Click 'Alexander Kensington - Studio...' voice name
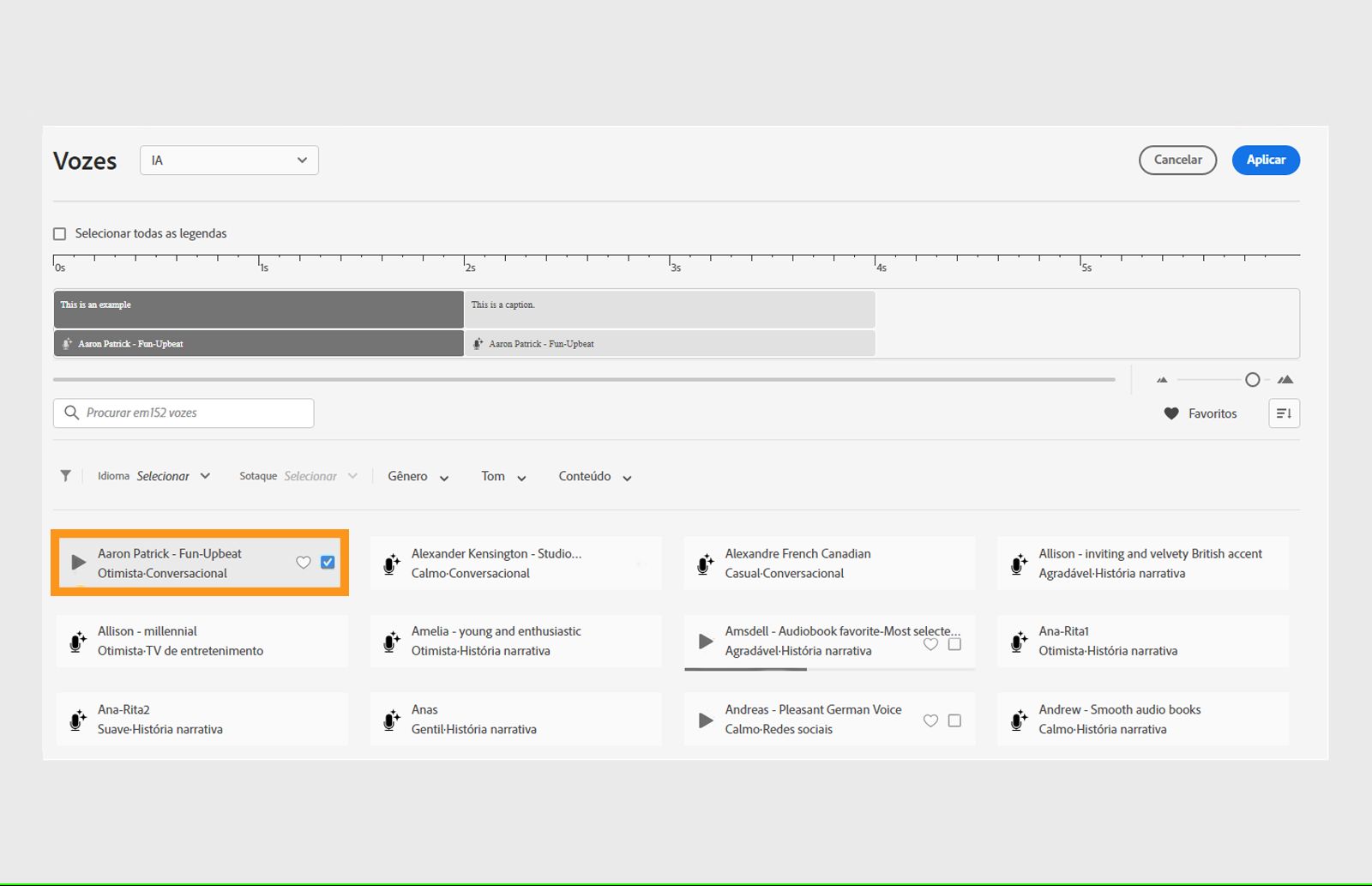The height and width of the screenshot is (886, 1372). (496, 554)
